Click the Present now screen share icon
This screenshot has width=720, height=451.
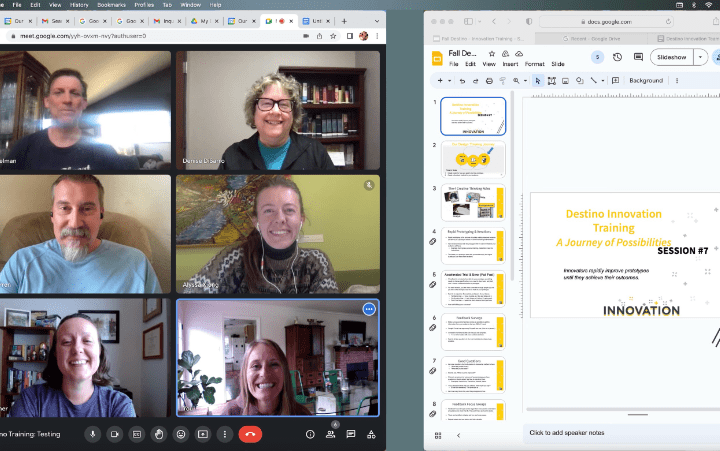click(203, 434)
